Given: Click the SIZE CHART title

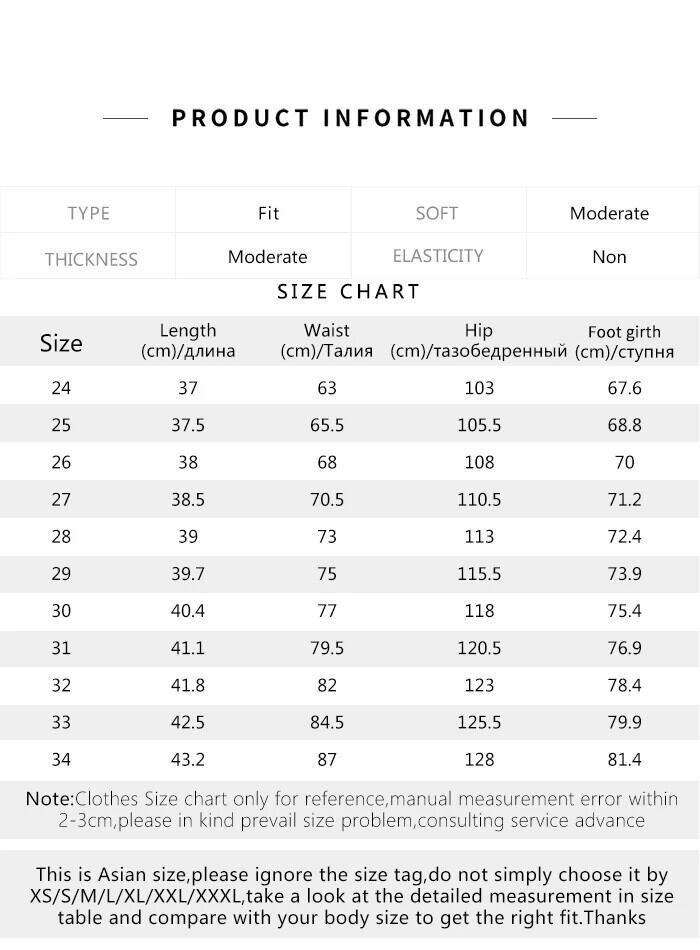Looking at the screenshot, I should (349, 292).
